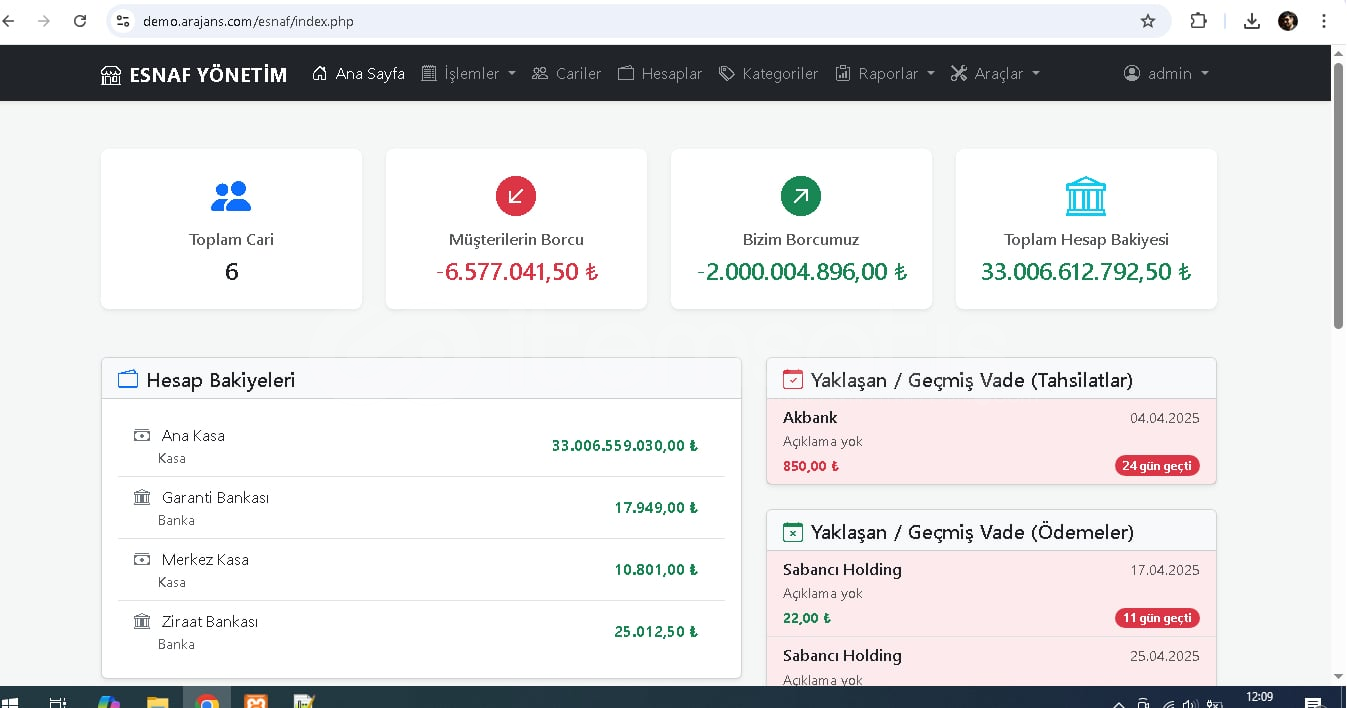Click the red arrow icon on Müşterilerin Borcu card
The image size is (1347, 708).
coord(516,196)
